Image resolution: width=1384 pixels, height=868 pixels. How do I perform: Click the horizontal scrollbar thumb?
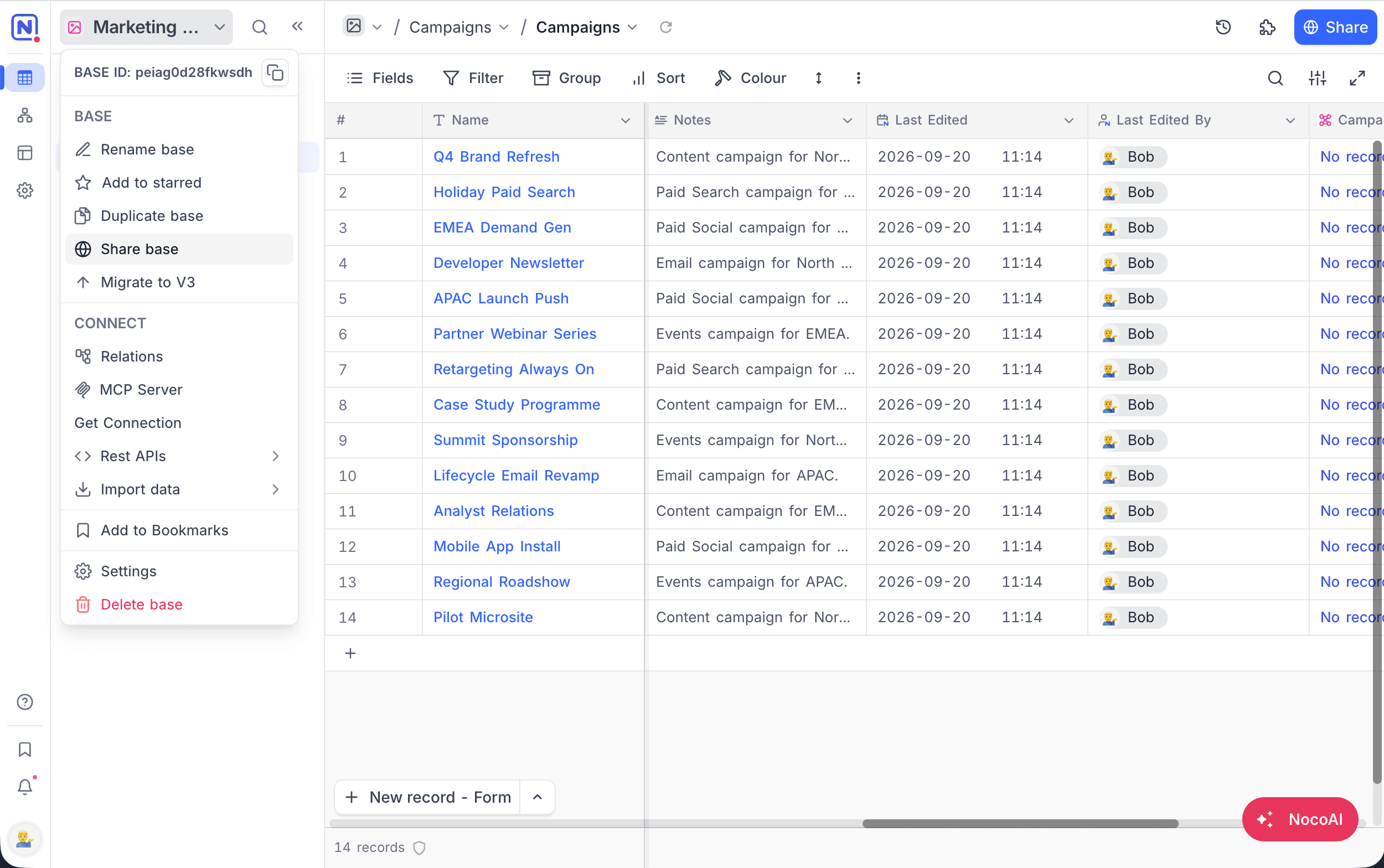click(x=1020, y=823)
